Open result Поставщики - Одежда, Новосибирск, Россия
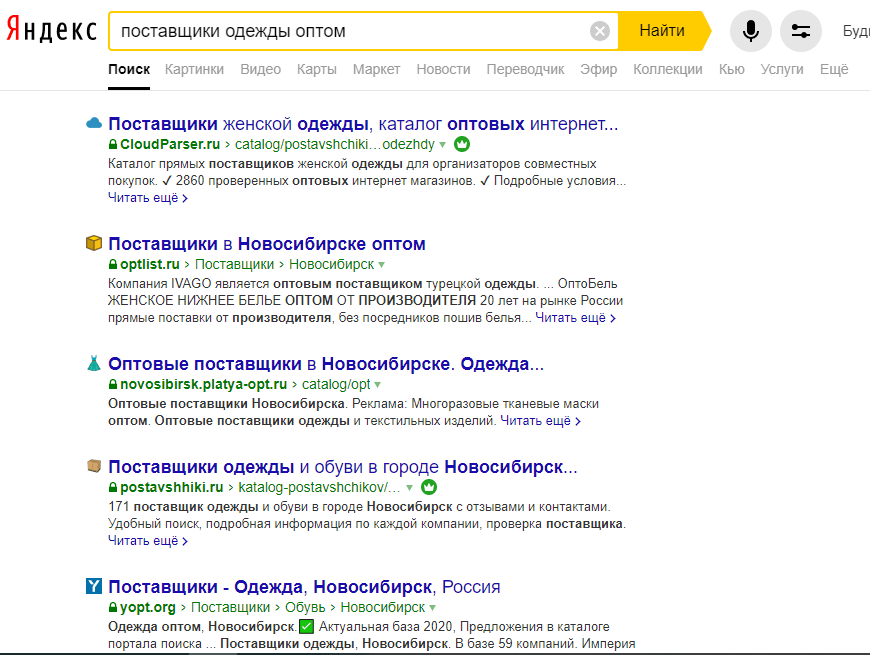Screen dimensions: 870x655 click(304, 587)
